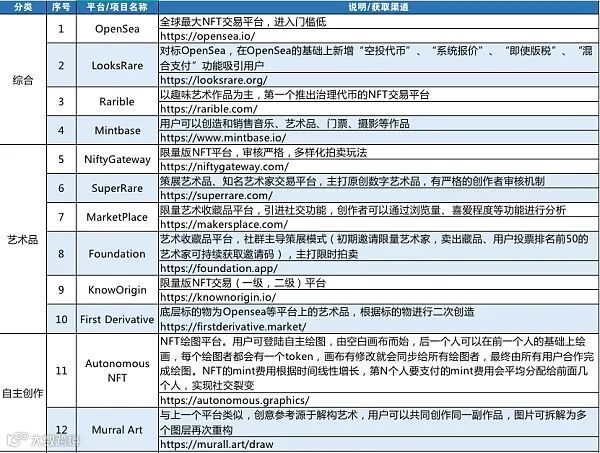Select the NiftyGateway platform name cell

117,159
